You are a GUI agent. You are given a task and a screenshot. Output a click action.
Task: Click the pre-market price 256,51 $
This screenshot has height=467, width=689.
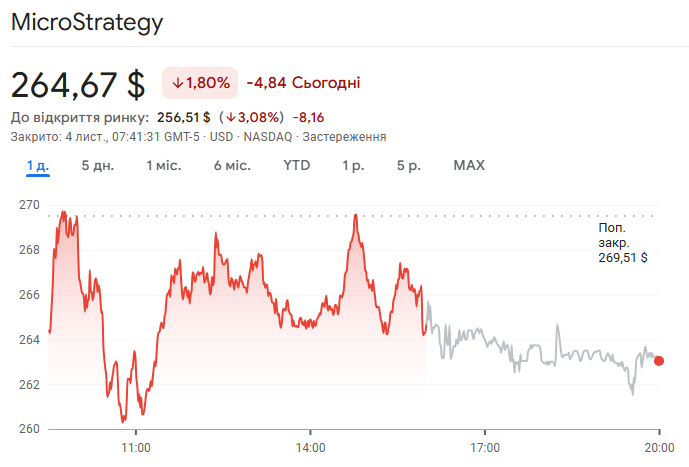[183, 117]
